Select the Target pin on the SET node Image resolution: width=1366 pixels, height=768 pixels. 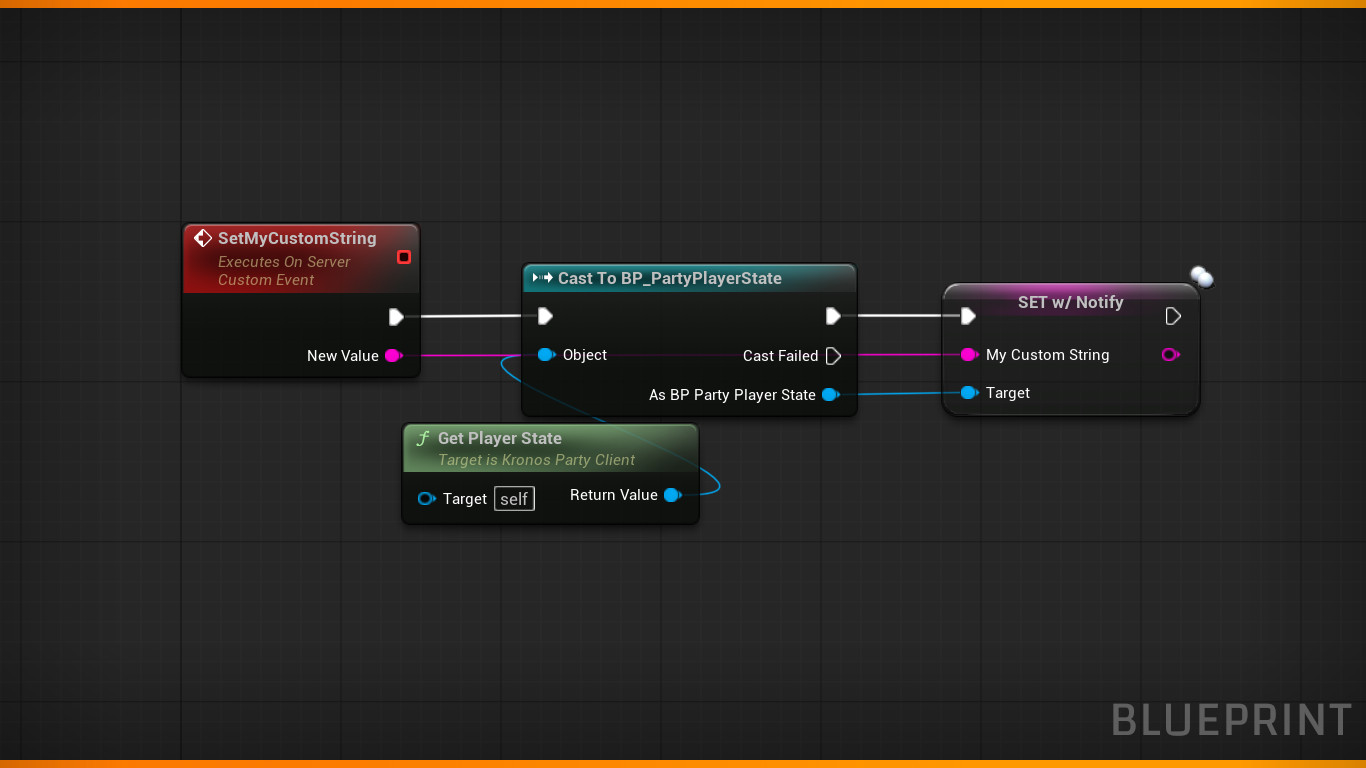tap(968, 393)
